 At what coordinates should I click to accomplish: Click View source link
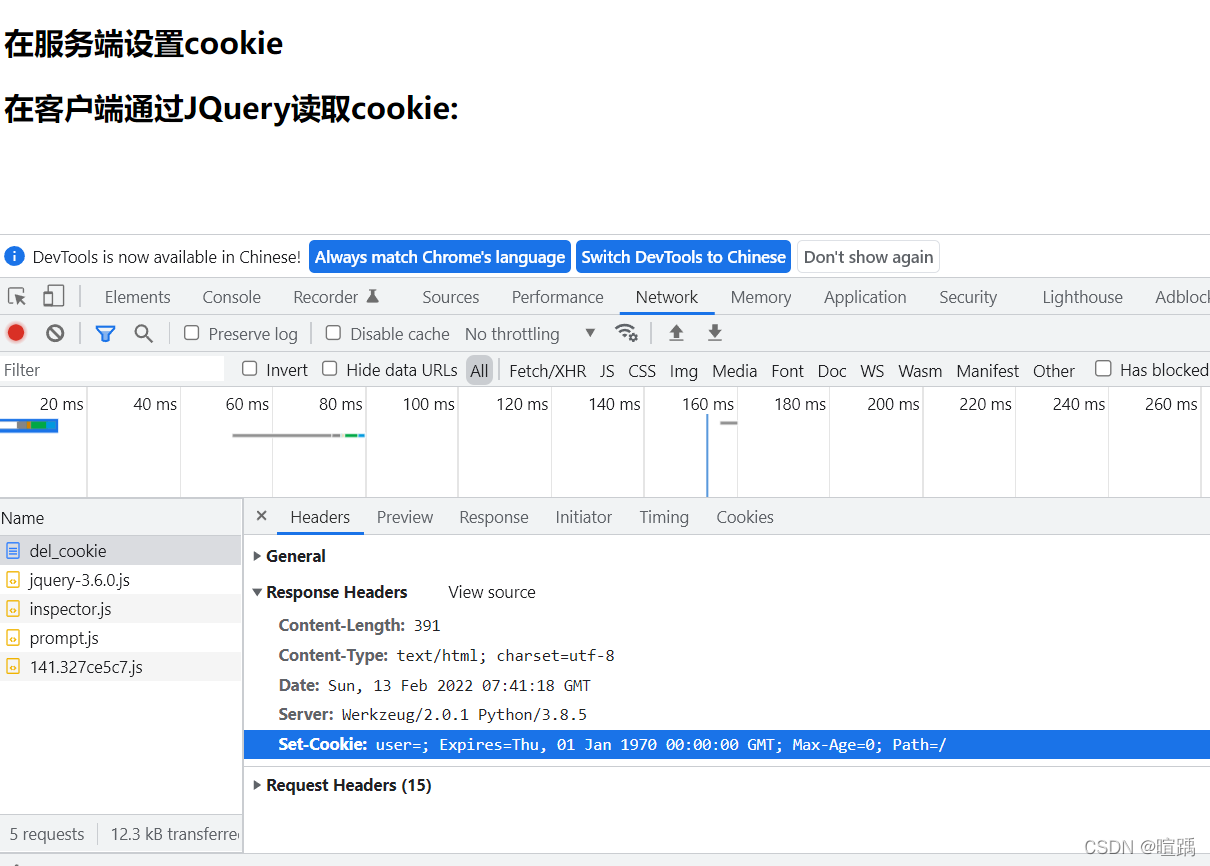click(492, 592)
